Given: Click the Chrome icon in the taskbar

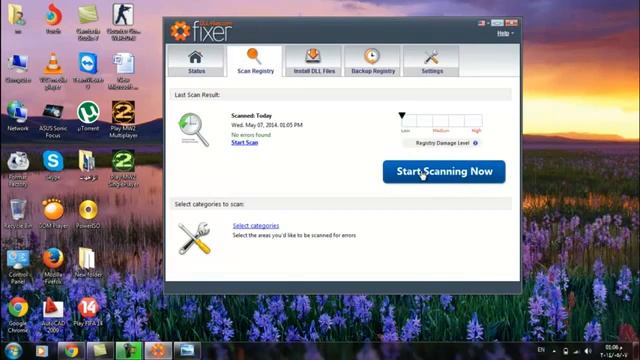Looking at the screenshot, I should click(71, 351).
